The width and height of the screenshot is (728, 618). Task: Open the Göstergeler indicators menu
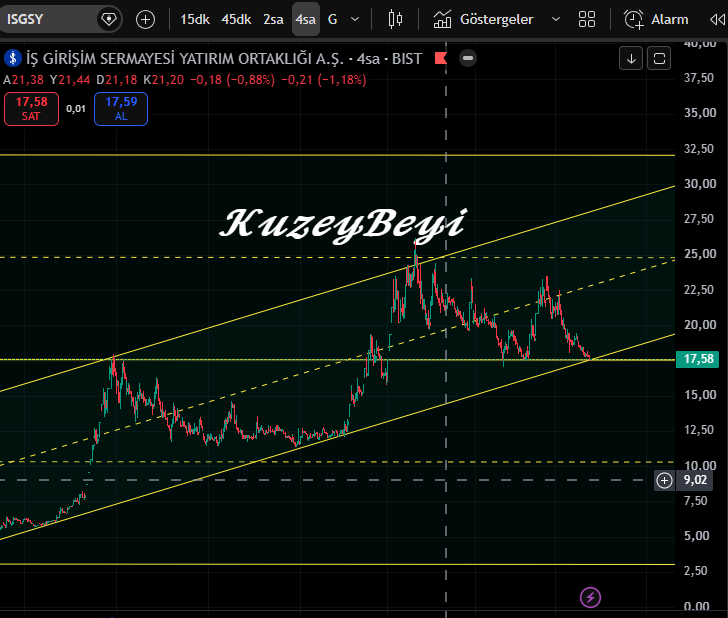483,20
